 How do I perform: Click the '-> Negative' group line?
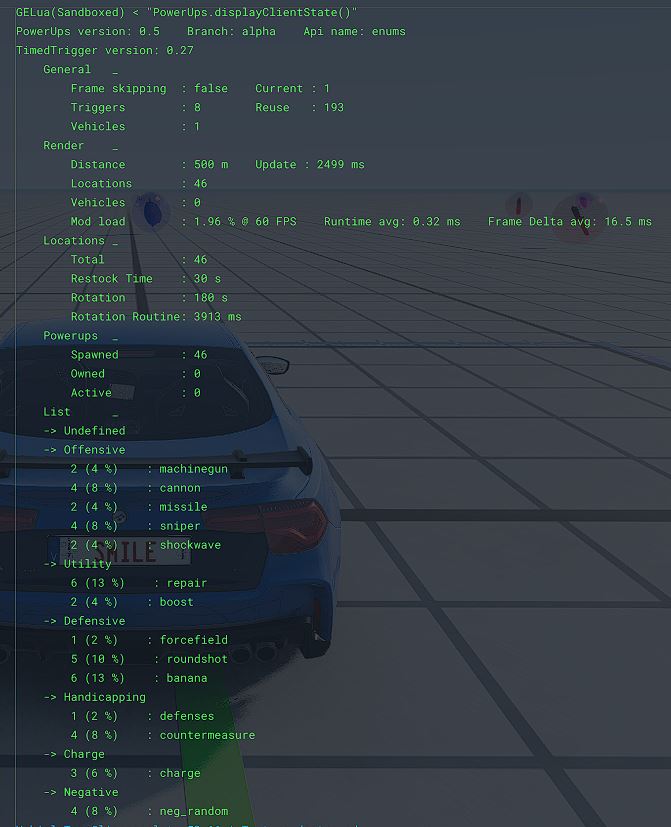coord(81,792)
